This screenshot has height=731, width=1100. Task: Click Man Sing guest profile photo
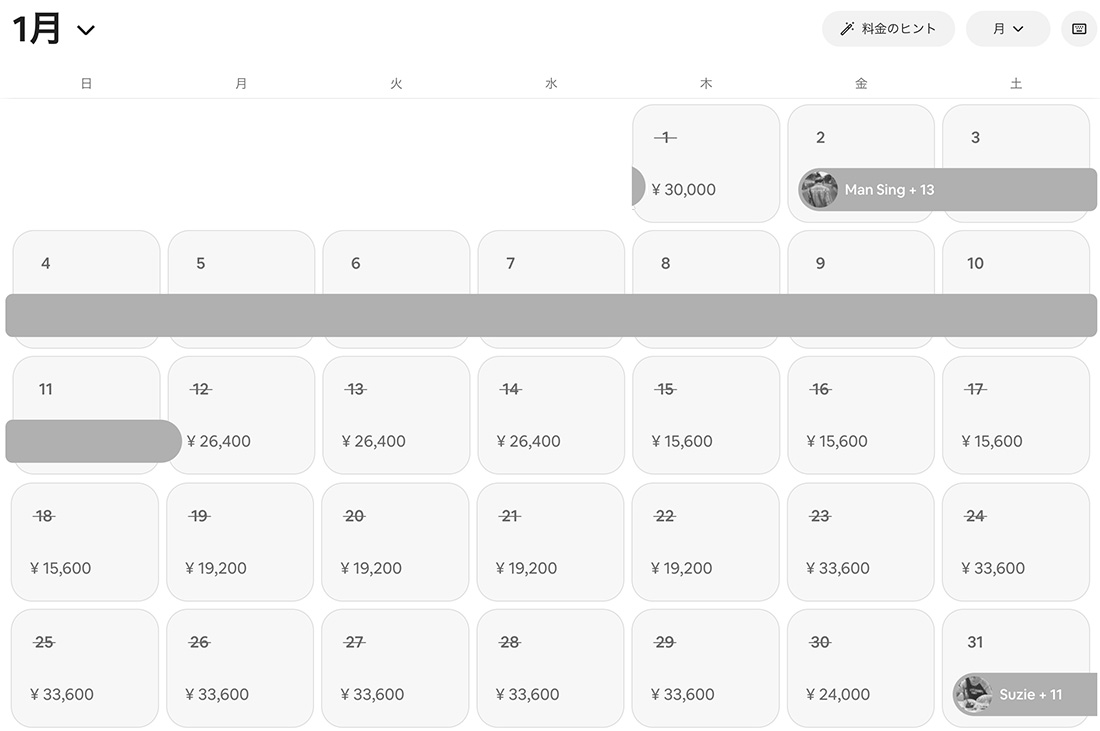tap(818, 189)
